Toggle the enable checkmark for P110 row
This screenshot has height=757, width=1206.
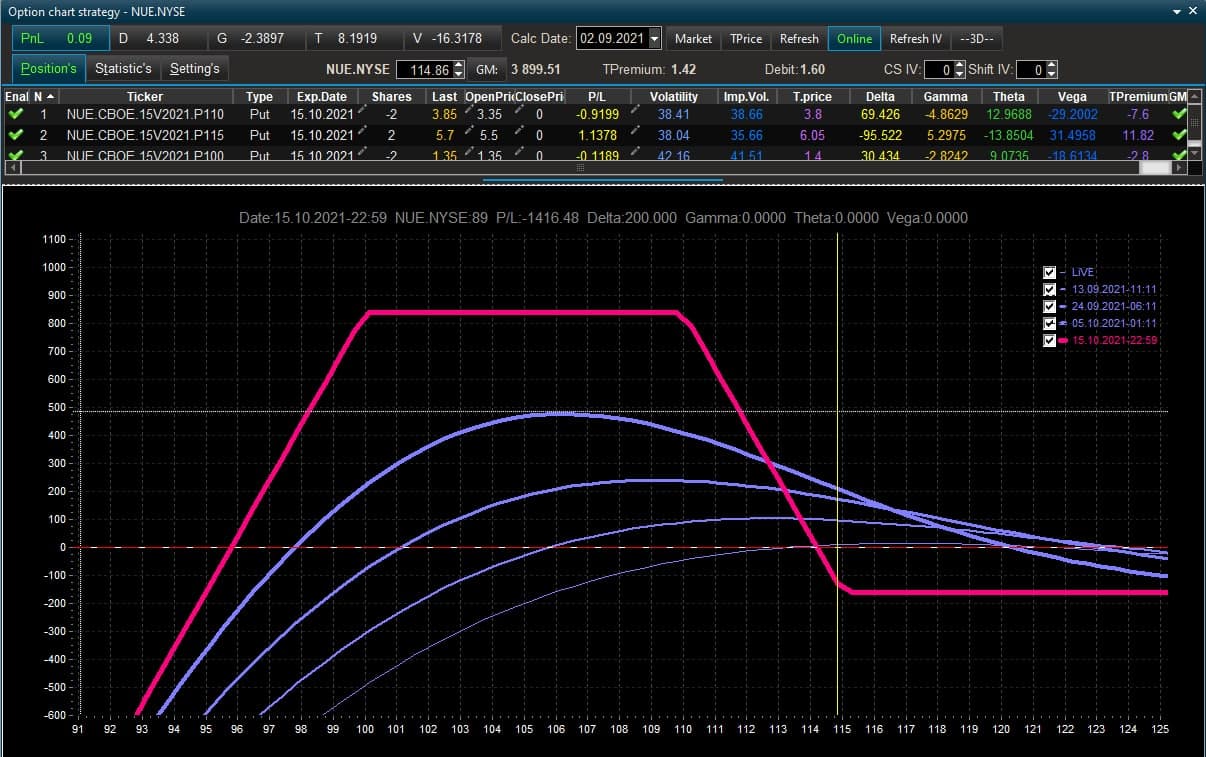pos(15,114)
